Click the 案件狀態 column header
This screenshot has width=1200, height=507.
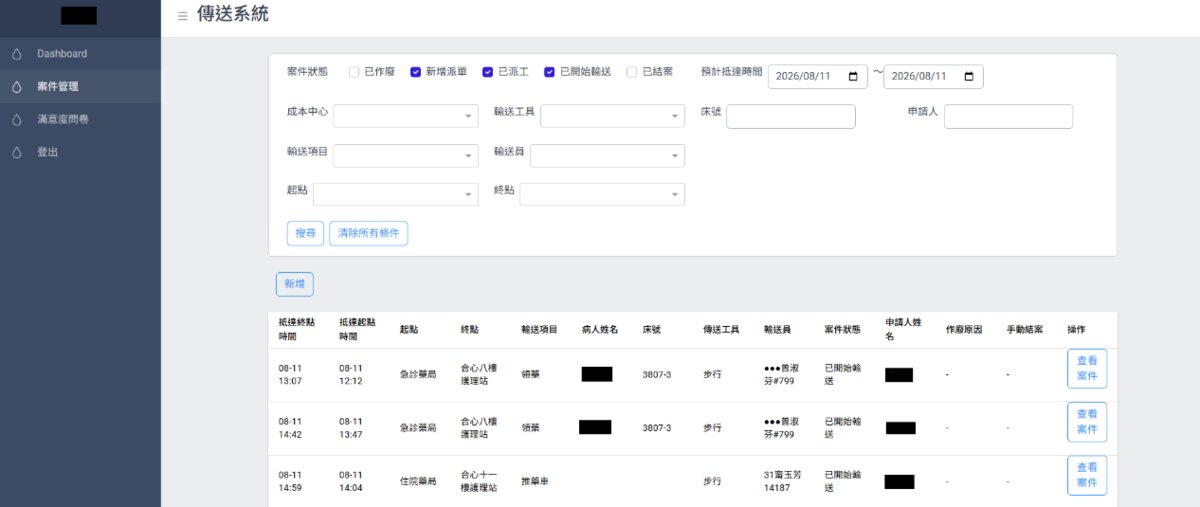pos(842,329)
